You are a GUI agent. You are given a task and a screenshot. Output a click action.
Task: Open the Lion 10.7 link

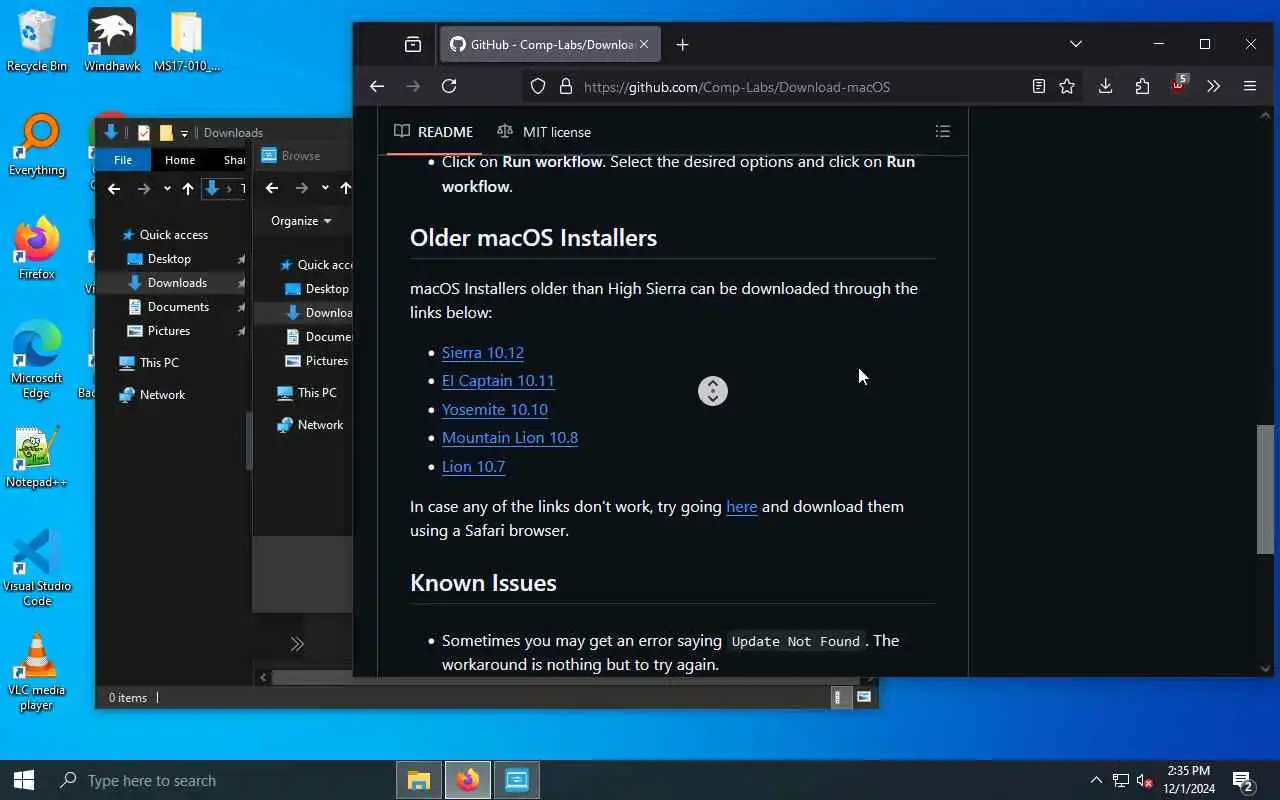[x=474, y=466]
